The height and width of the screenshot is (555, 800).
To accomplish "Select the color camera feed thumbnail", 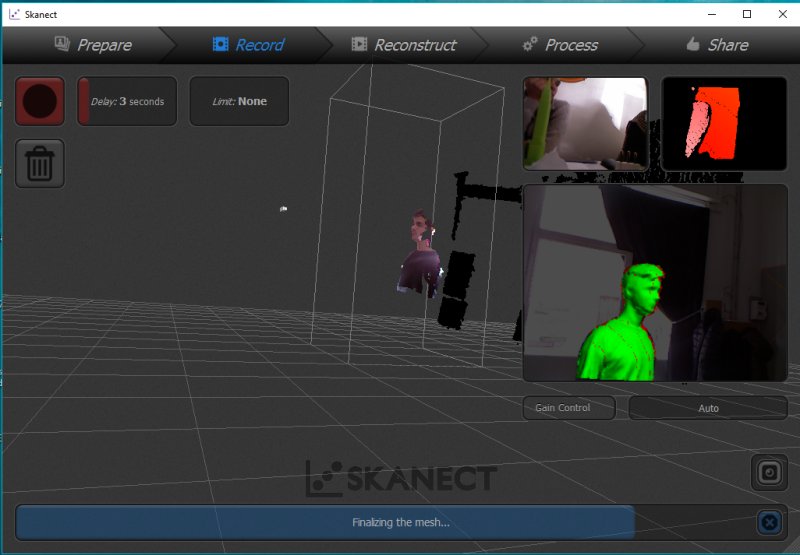I will point(585,123).
